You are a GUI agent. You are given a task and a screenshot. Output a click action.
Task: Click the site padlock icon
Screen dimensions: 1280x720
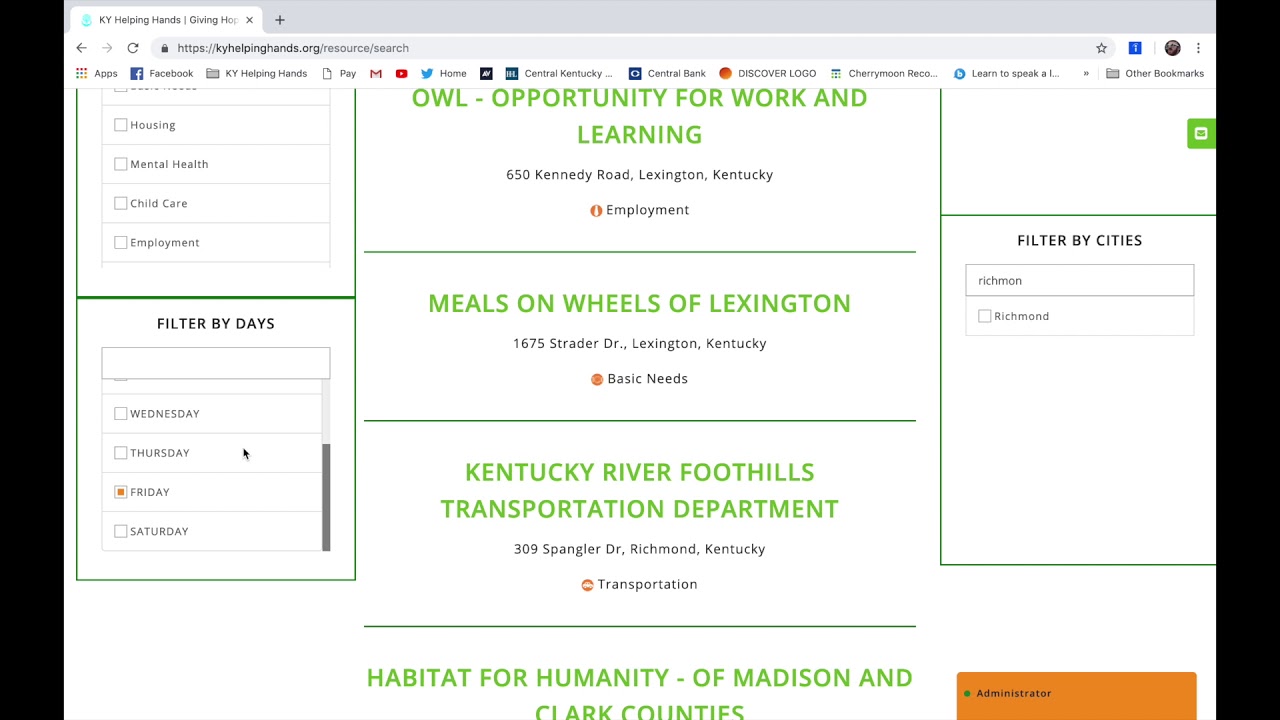tap(164, 48)
